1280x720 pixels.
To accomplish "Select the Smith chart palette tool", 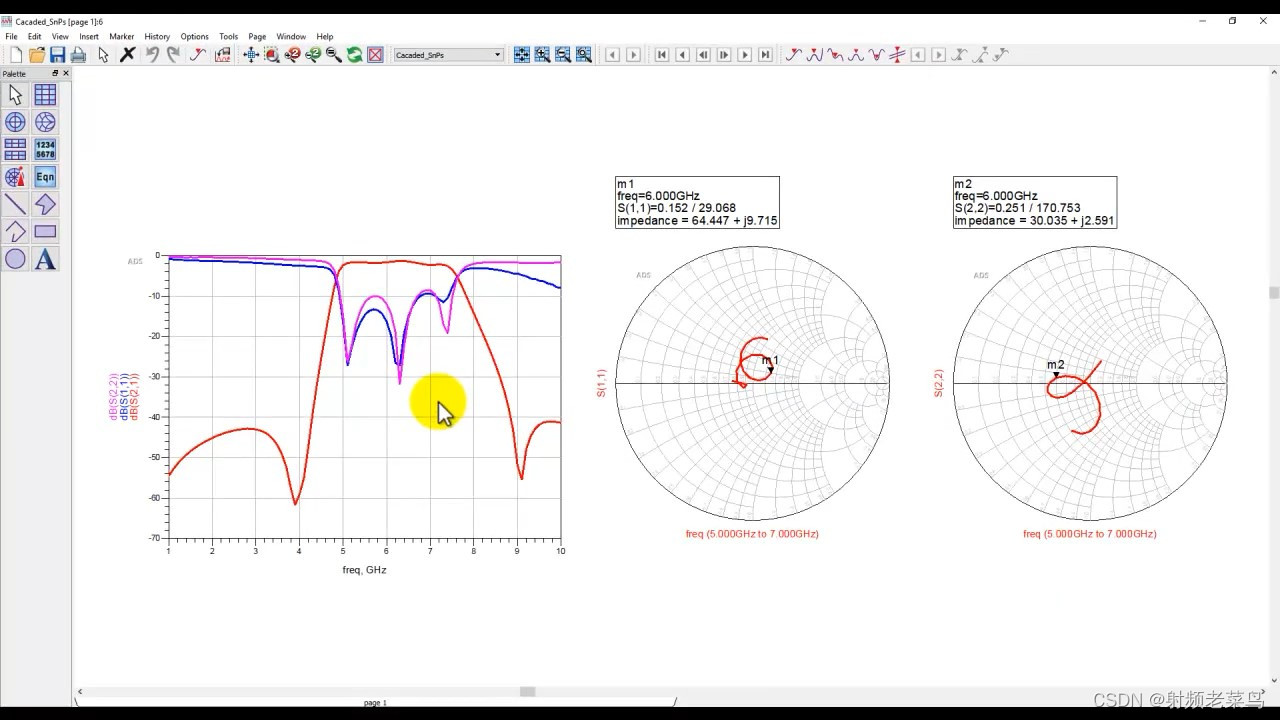I will pos(45,122).
